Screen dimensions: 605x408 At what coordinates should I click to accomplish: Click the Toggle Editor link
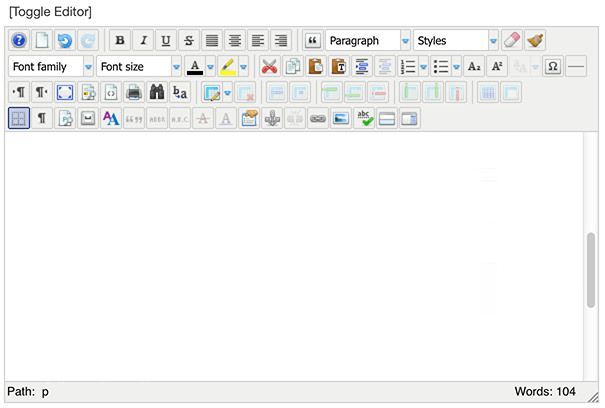(51, 12)
